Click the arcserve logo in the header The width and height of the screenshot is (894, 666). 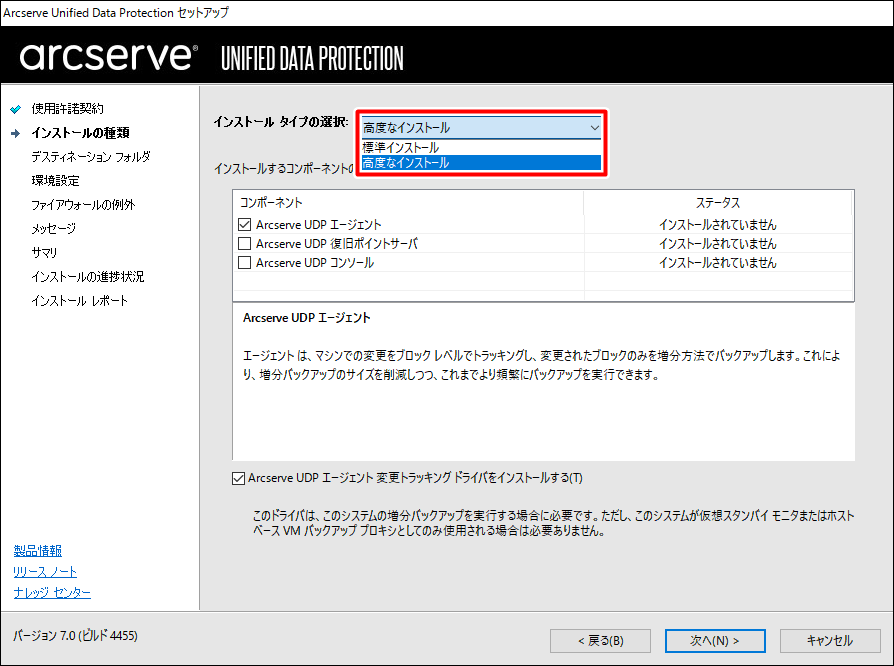(x=108, y=56)
